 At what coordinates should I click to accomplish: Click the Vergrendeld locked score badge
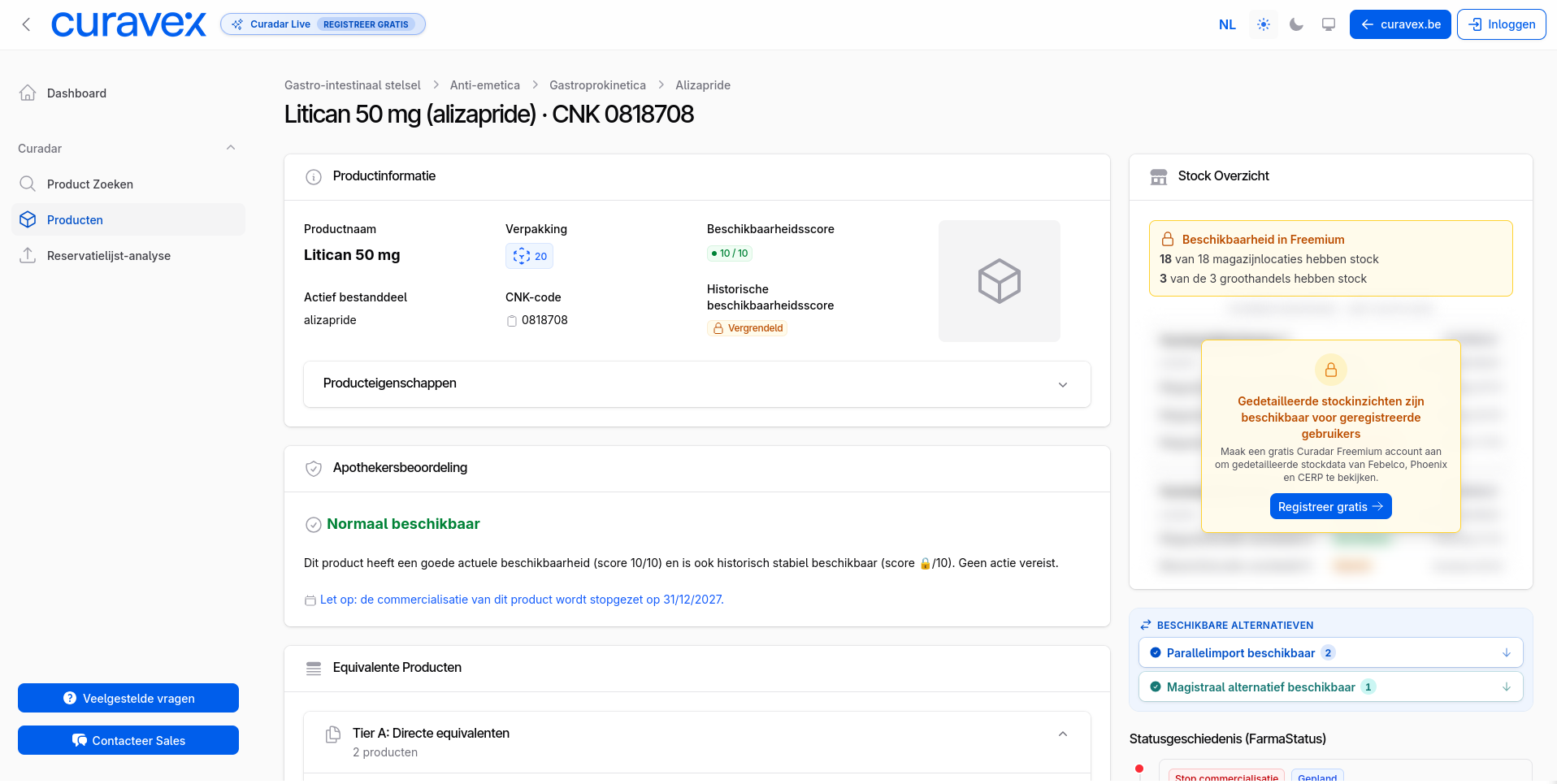pyautogui.click(x=748, y=328)
